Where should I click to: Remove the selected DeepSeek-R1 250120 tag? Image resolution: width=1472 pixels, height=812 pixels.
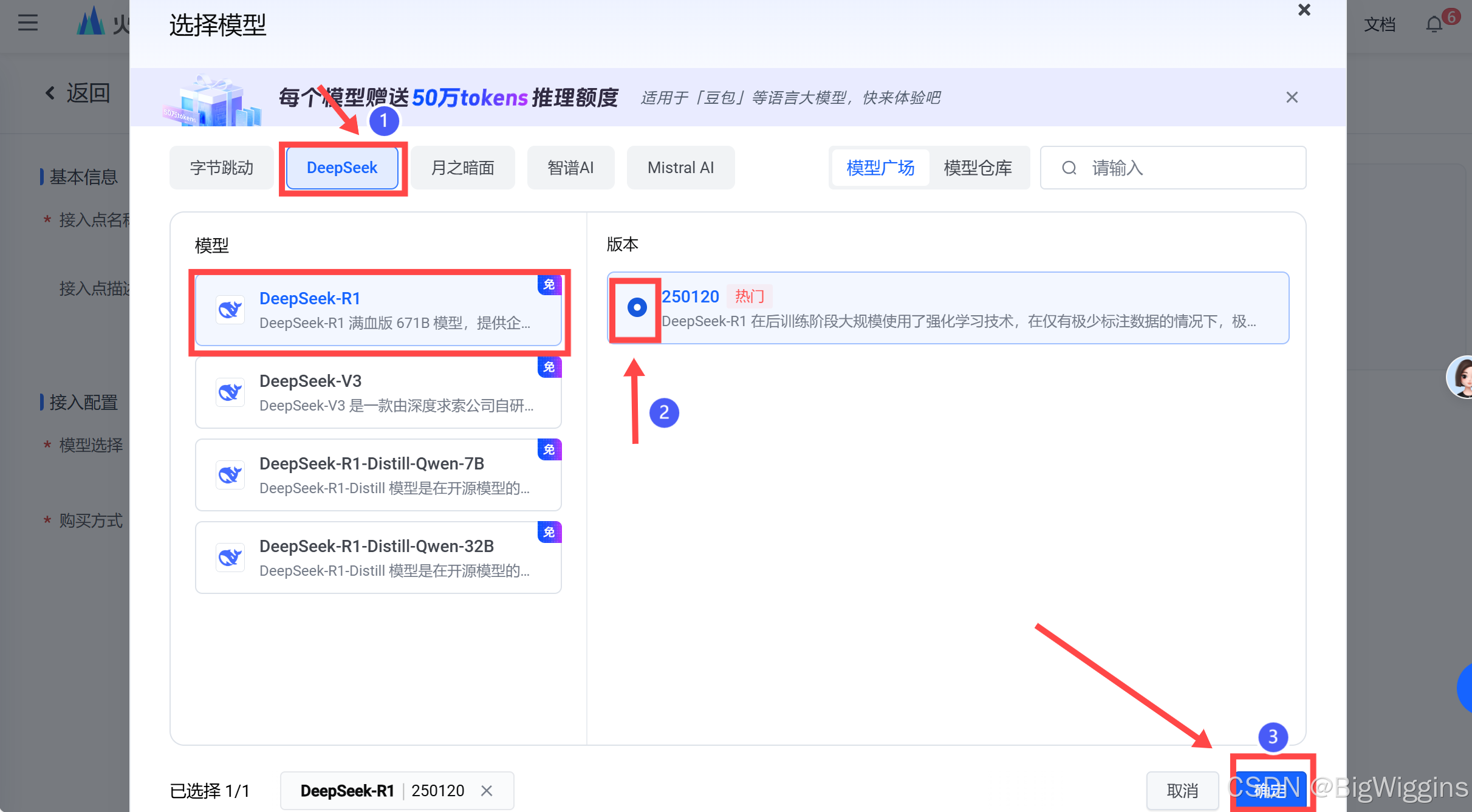(x=487, y=791)
